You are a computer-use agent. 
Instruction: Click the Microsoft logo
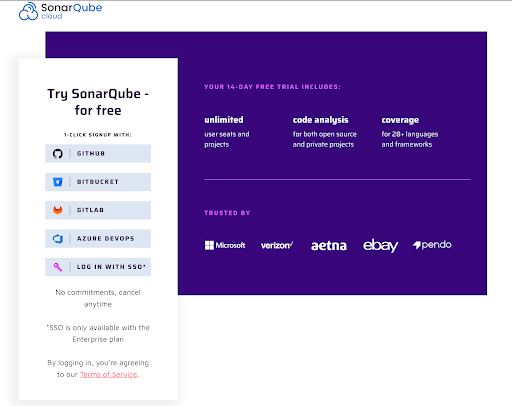[225, 245]
